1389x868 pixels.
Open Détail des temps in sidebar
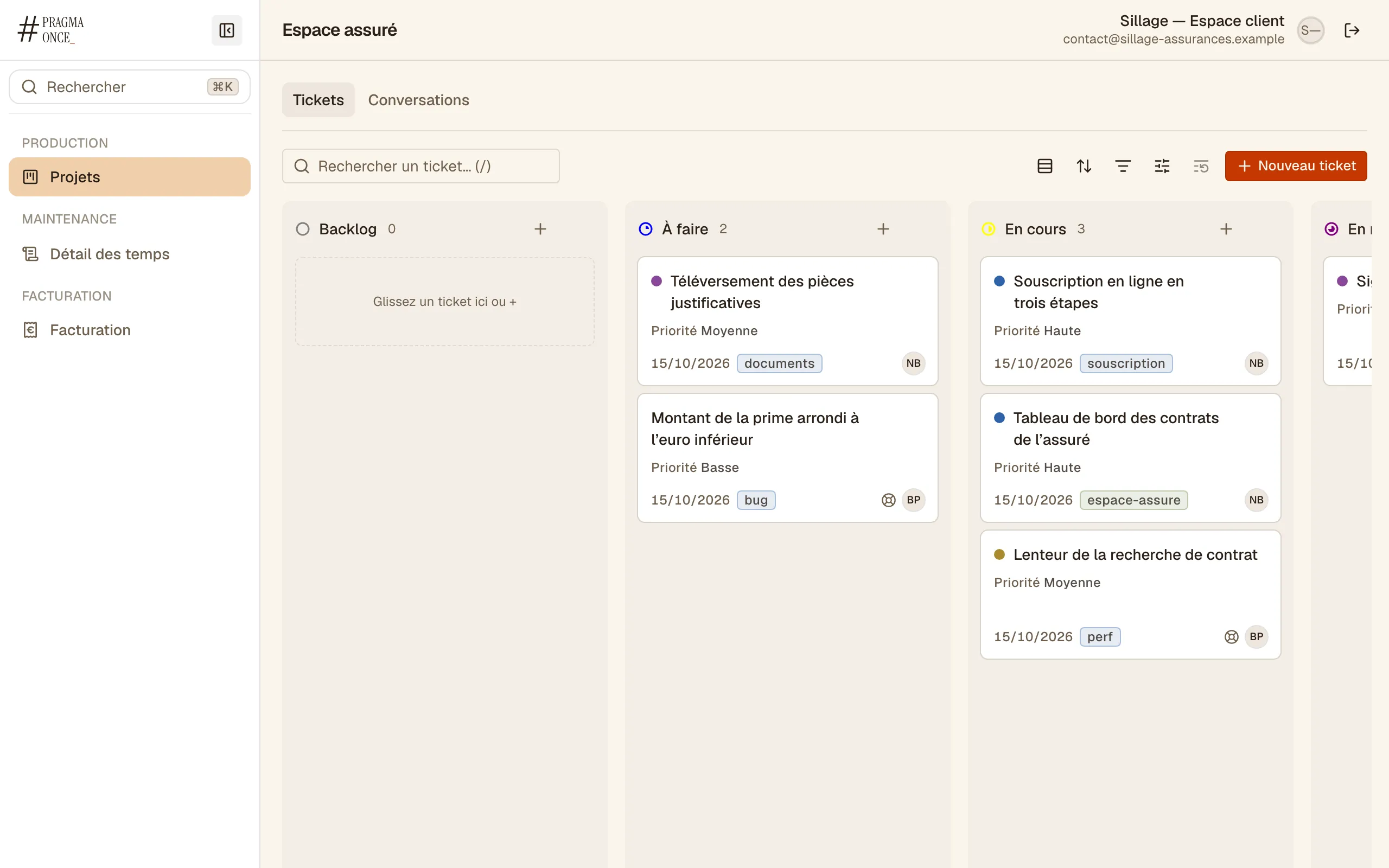(130, 254)
